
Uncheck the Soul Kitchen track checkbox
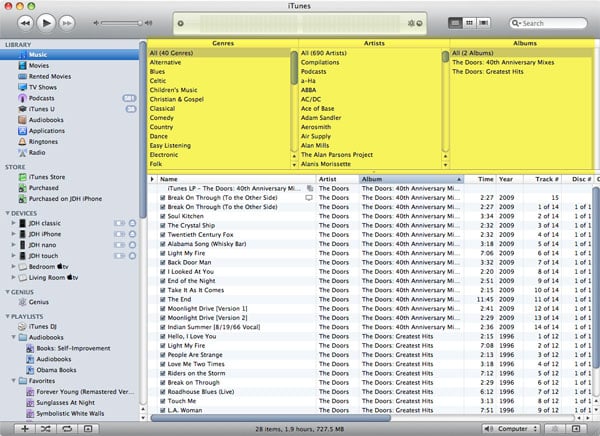pyautogui.click(x=163, y=216)
